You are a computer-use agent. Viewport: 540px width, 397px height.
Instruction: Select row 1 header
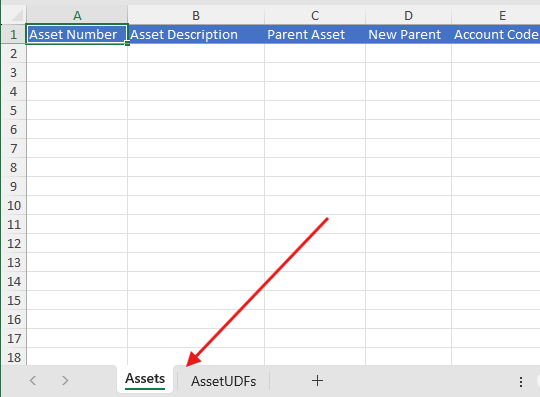tap(14, 34)
